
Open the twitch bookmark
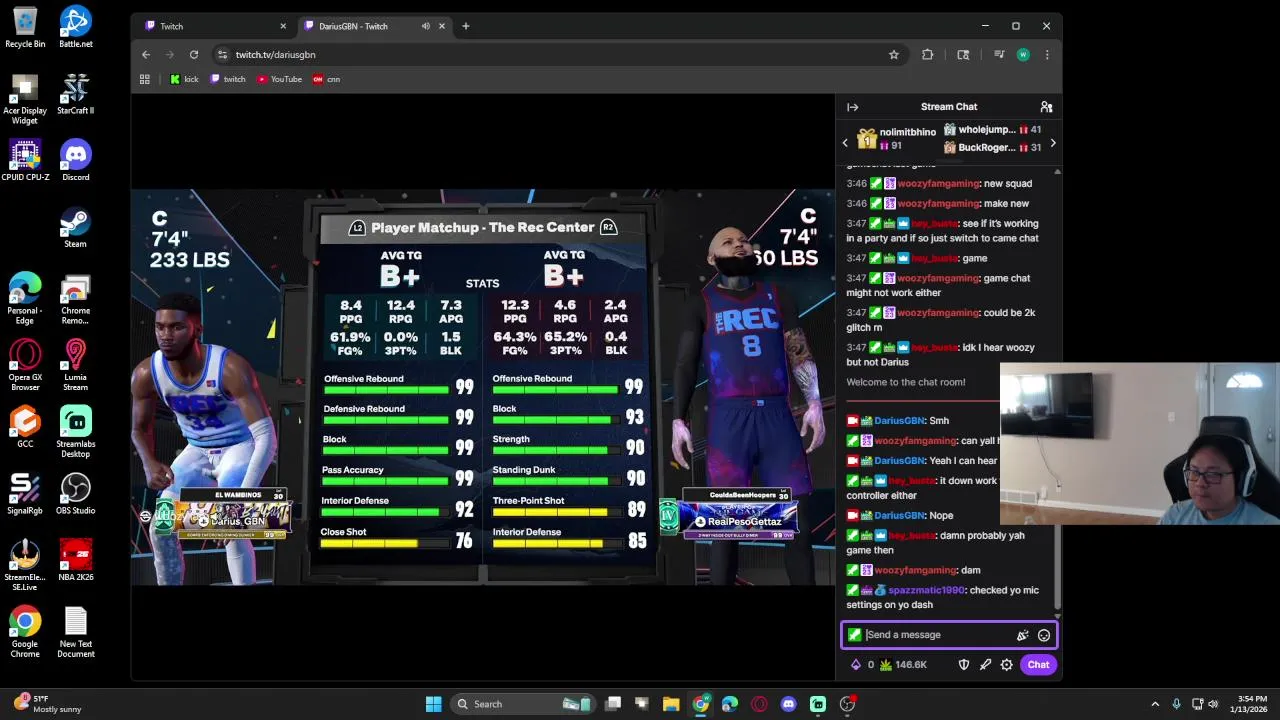coord(228,79)
